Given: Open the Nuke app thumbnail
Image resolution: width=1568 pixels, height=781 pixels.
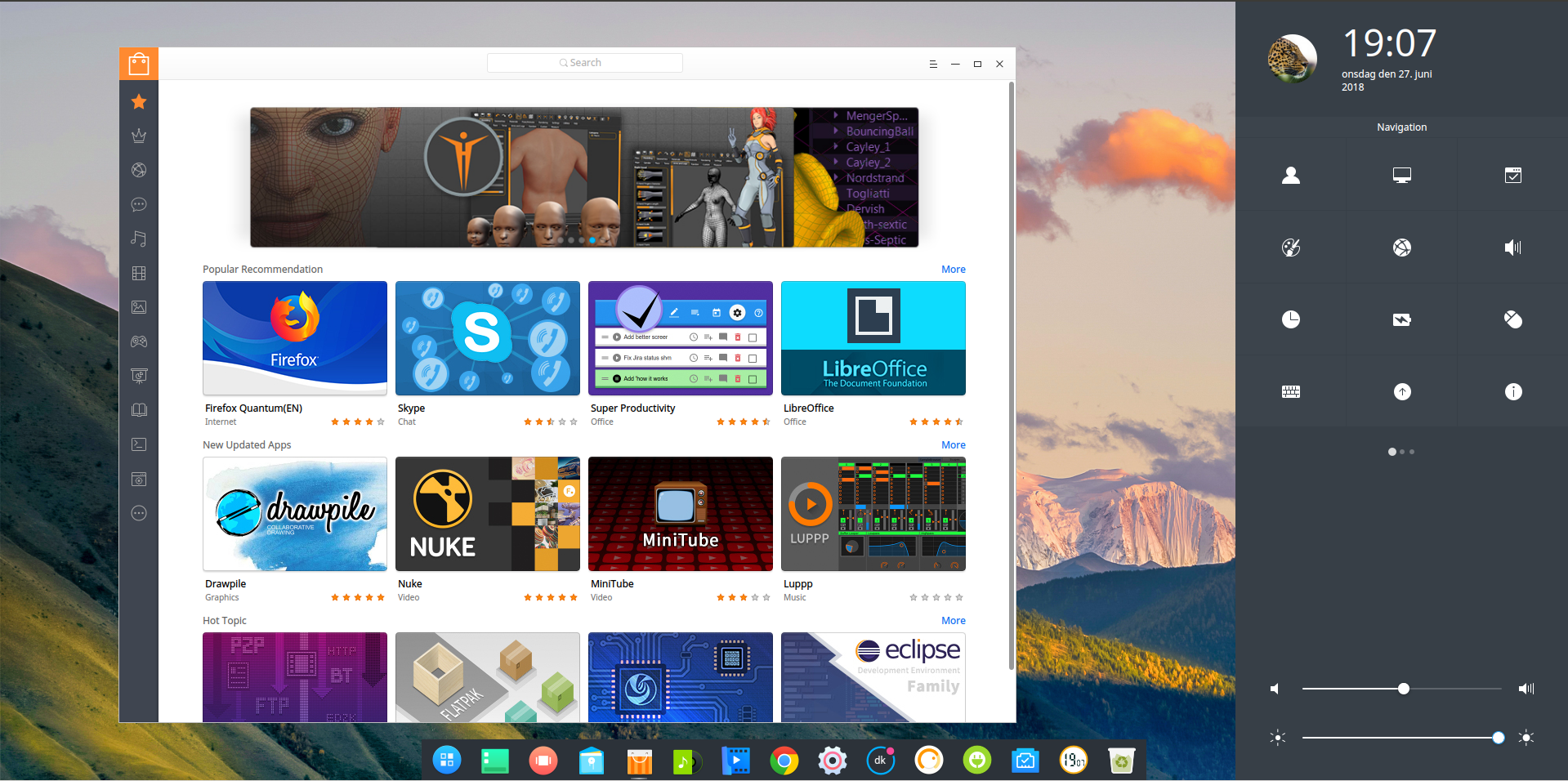Looking at the screenshot, I should pyautogui.click(x=488, y=514).
